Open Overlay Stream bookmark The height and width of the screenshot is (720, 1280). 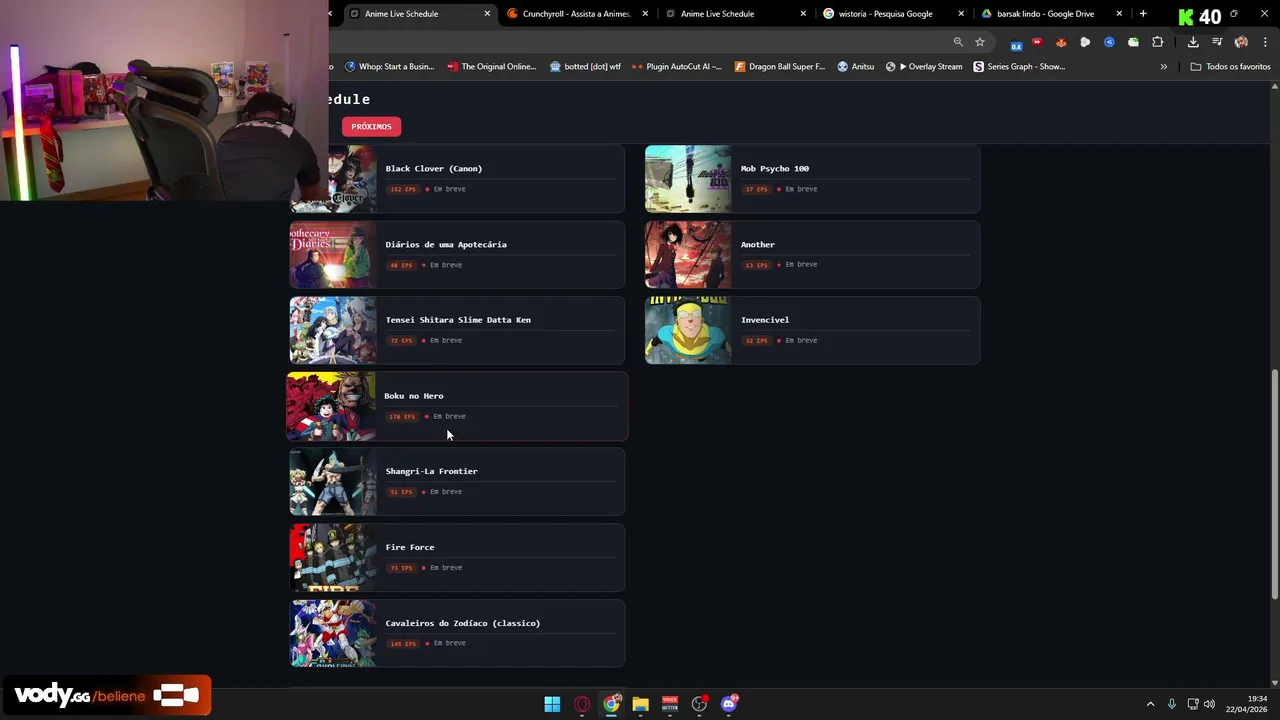tap(924, 67)
